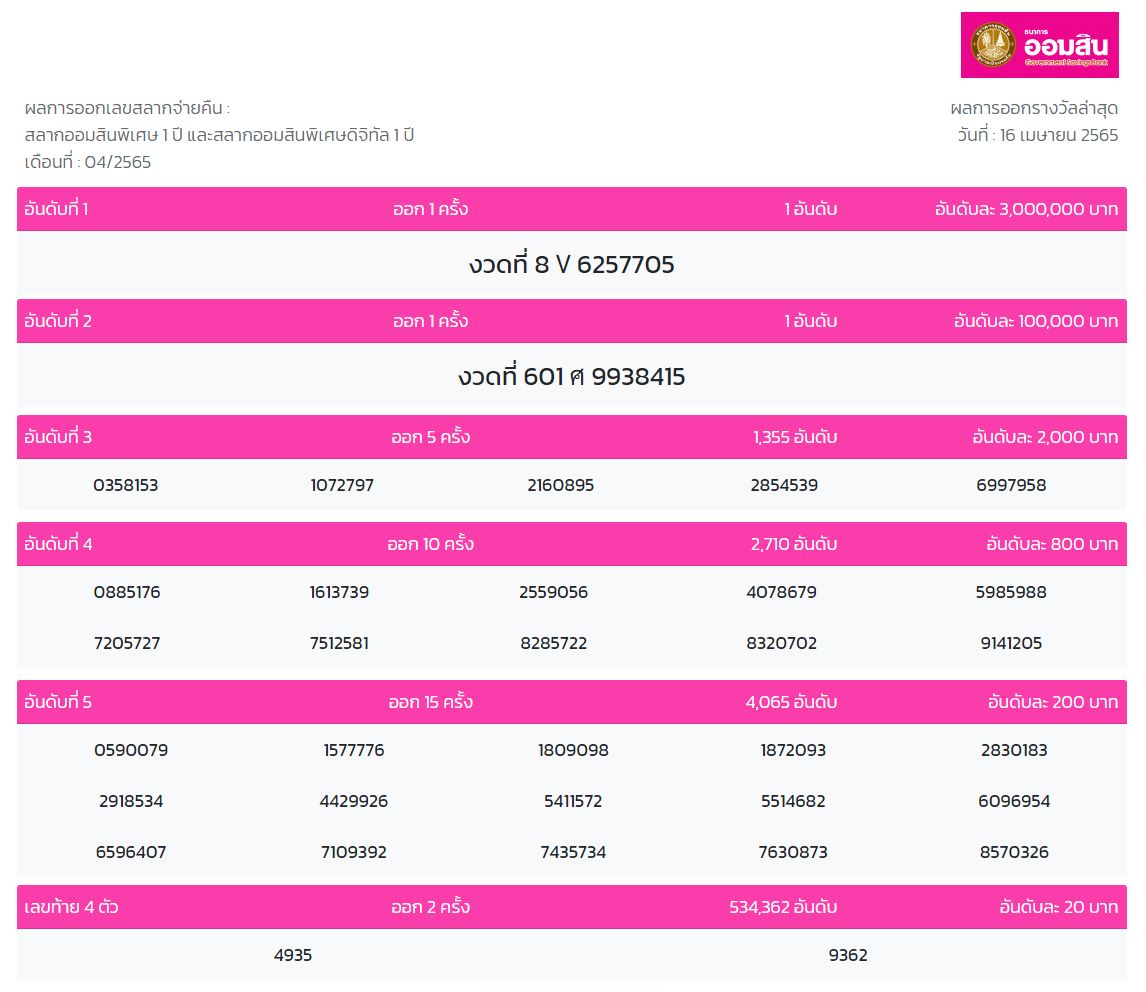Select fifth prize number 7435734

coord(573,852)
